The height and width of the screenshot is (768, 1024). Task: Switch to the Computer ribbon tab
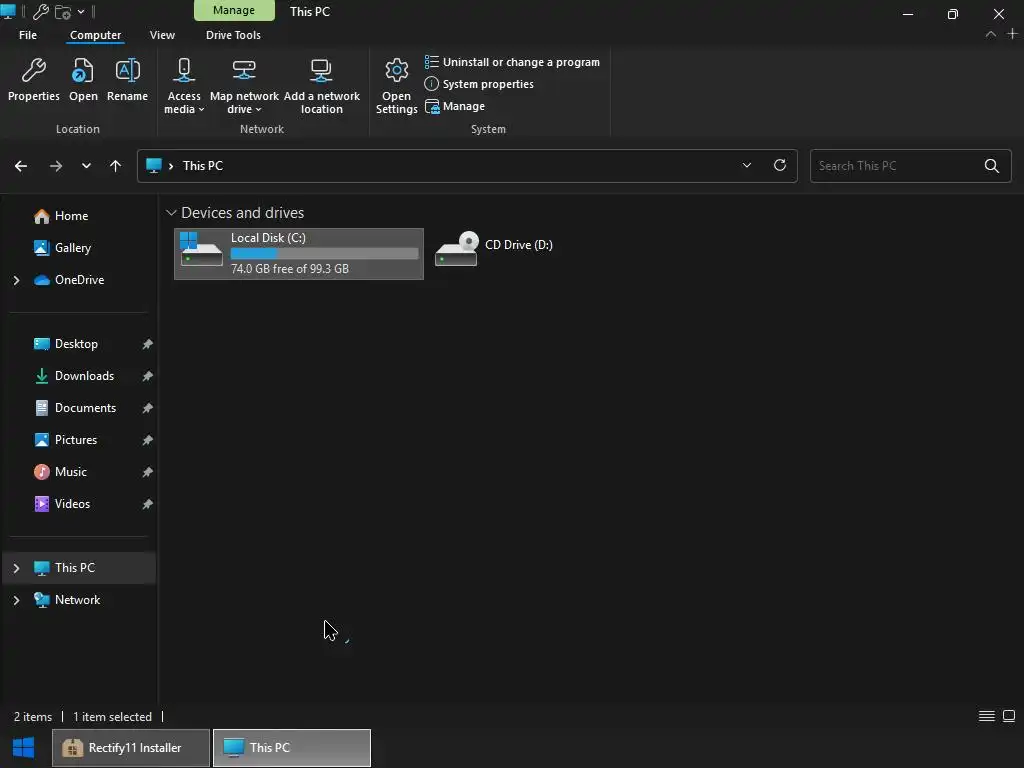pyautogui.click(x=95, y=35)
